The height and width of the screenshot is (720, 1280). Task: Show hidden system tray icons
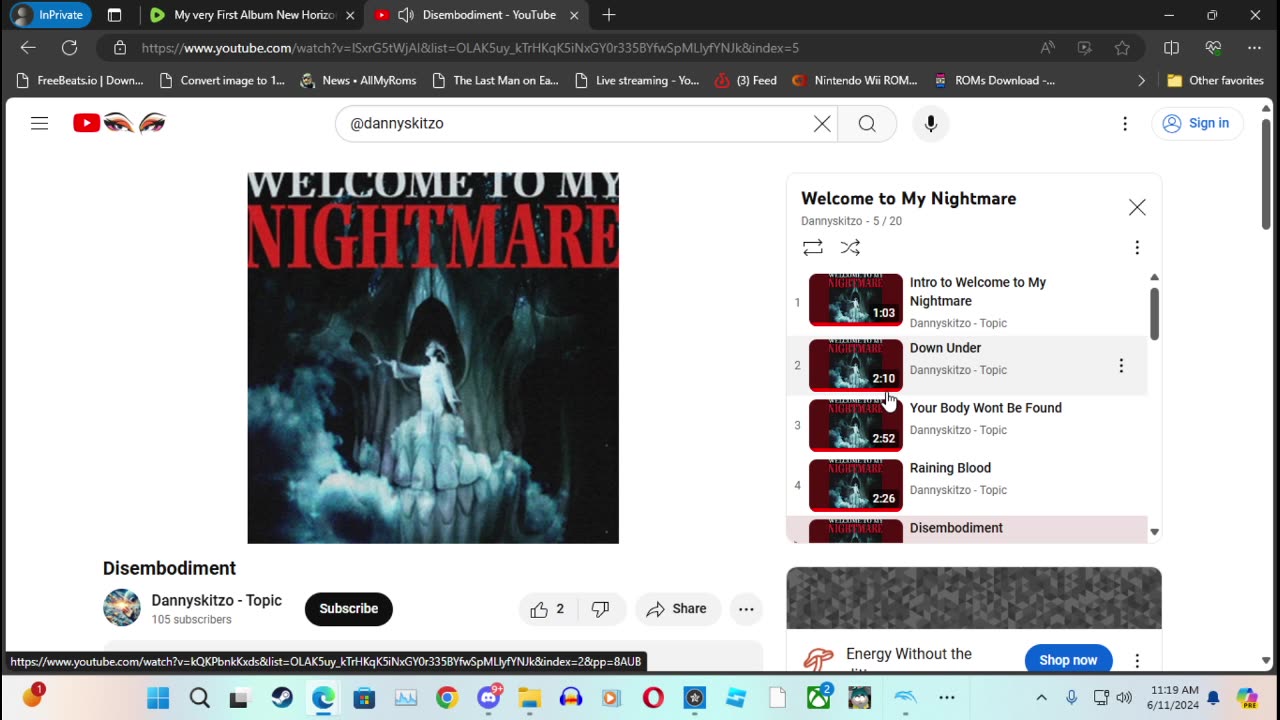tap(1041, 697)
